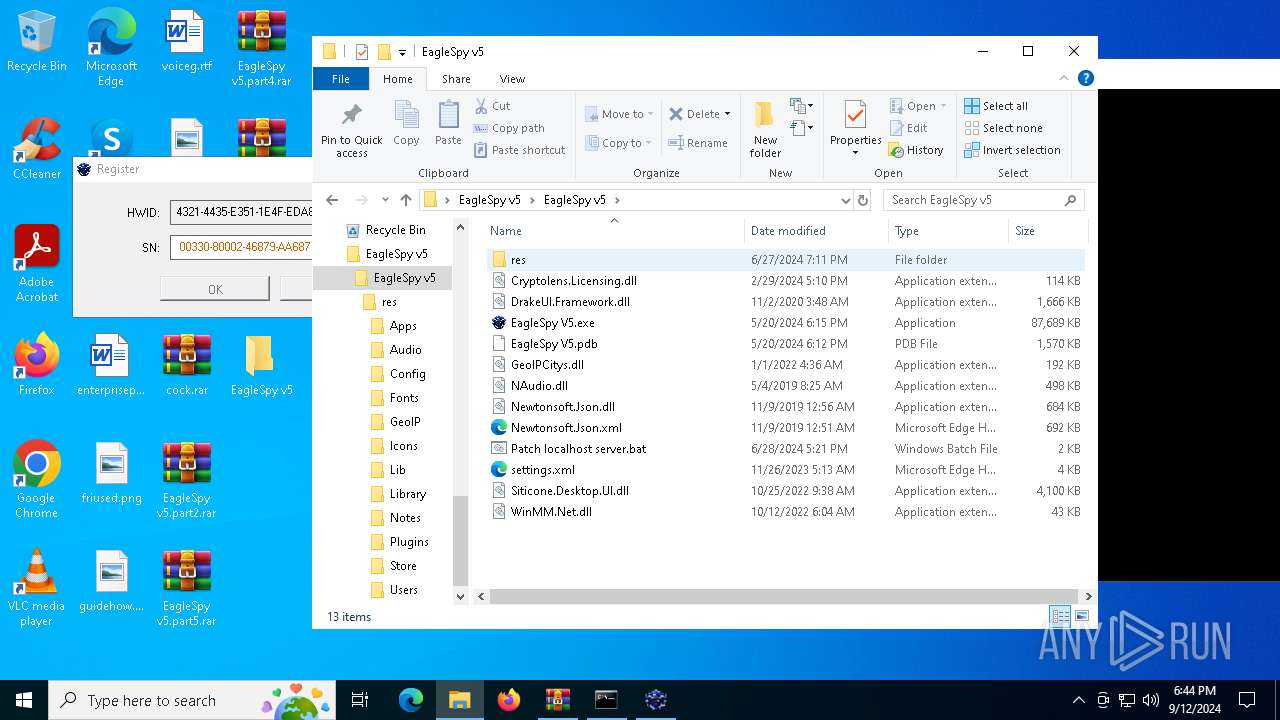Switch to Large icons view in status bar
The height and width of the screenshot is (720, 1280).
pyautogui.click(x=1081, y=616)
